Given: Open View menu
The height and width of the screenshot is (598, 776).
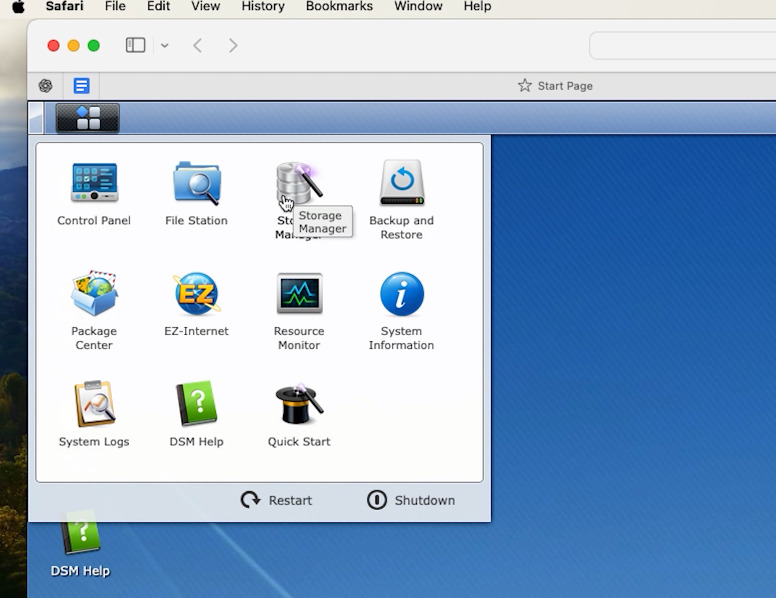Looking at the screenshot, I should [205, 6].
